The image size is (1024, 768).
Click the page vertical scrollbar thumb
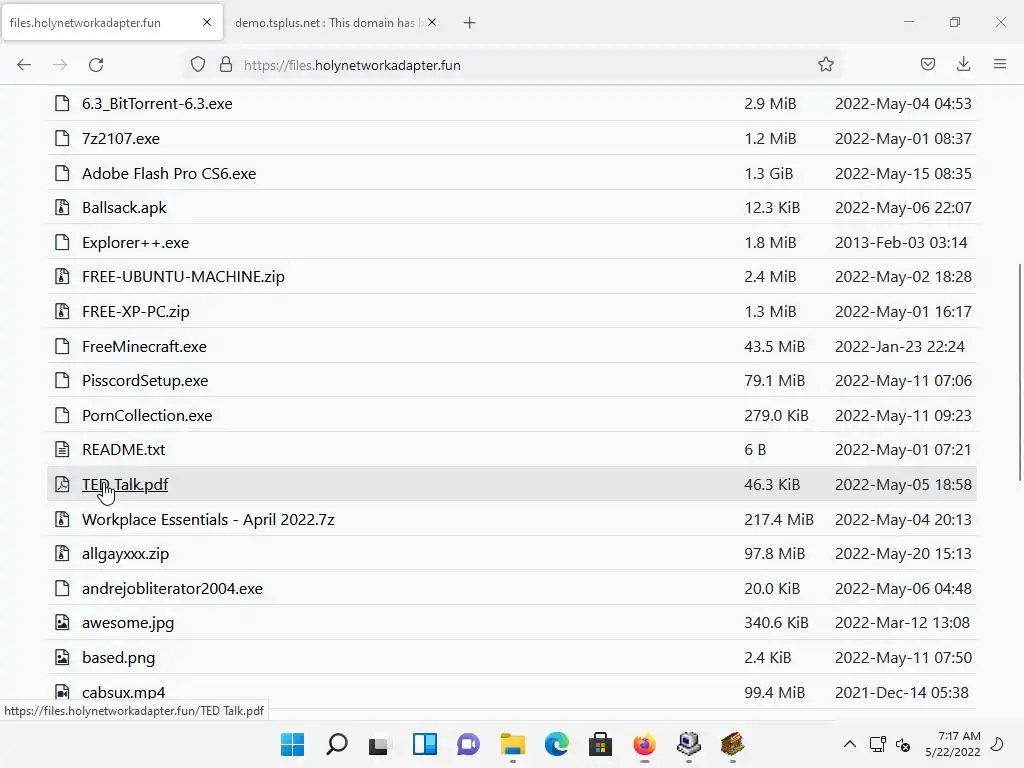coord(1019,372)
